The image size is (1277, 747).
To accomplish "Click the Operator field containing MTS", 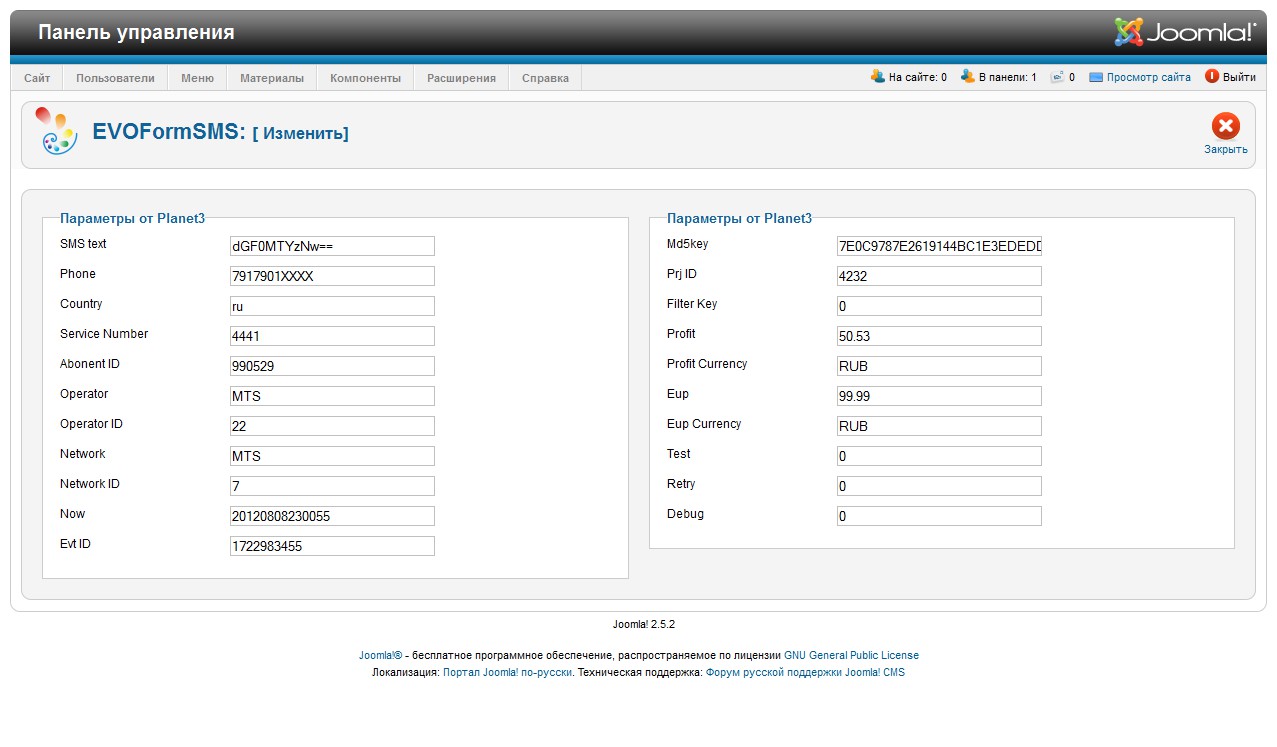I will 332,396.
